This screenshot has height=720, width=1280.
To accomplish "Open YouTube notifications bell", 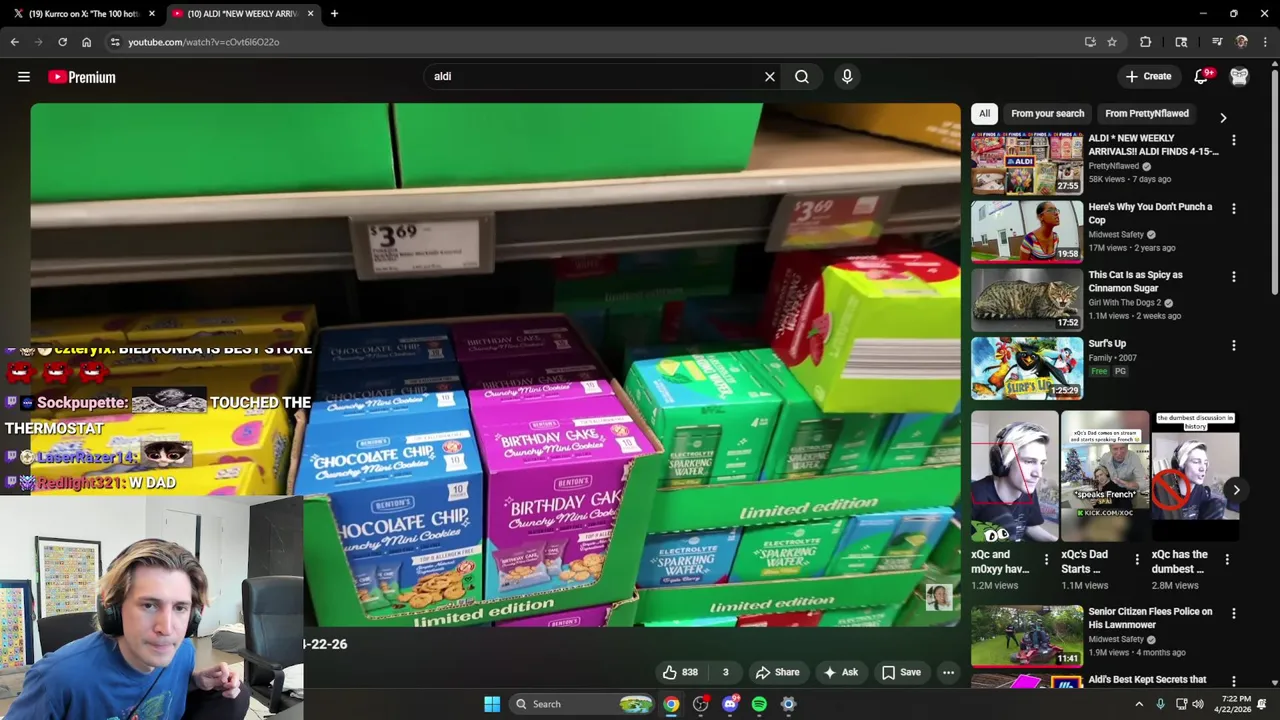I will coord(1202,76).
